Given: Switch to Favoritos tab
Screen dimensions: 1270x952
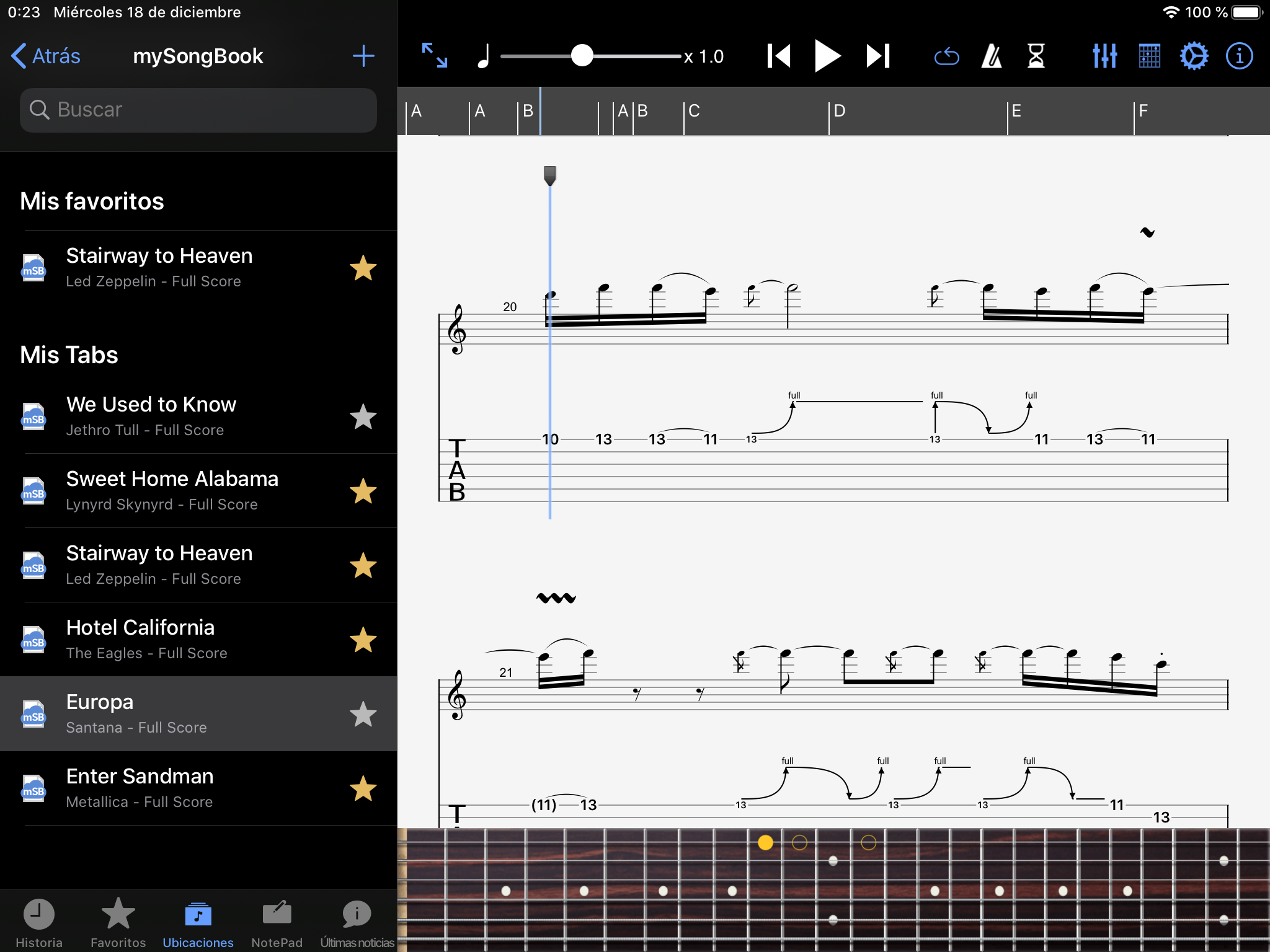Looking at the screenshot, I should 118,922.
